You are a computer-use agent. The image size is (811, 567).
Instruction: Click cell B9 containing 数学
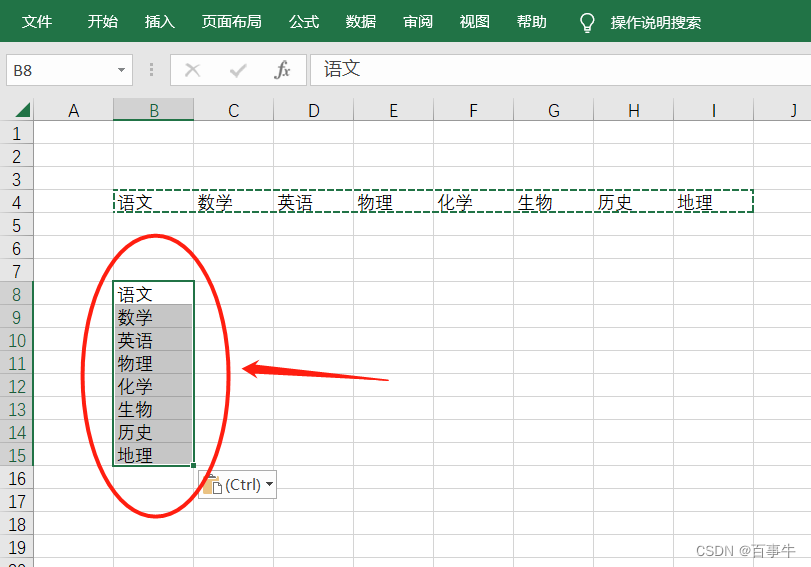(154, 317)
